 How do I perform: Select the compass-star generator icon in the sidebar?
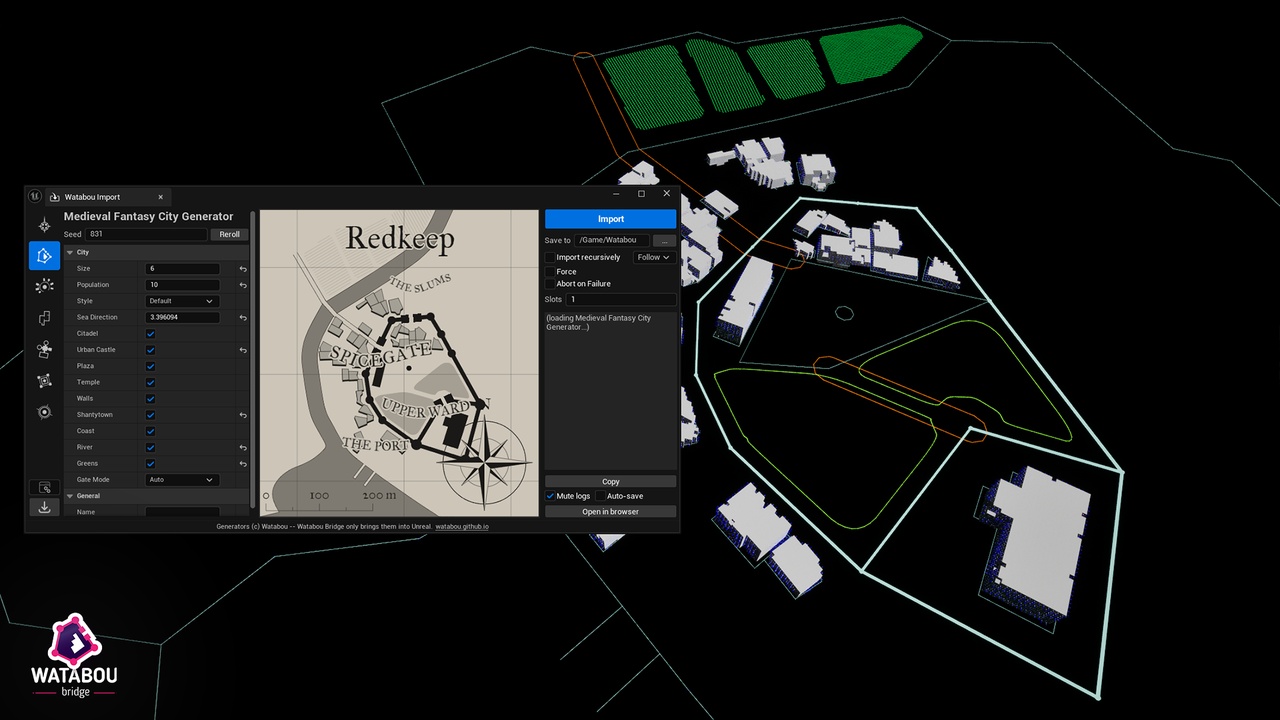coord(44,225)
